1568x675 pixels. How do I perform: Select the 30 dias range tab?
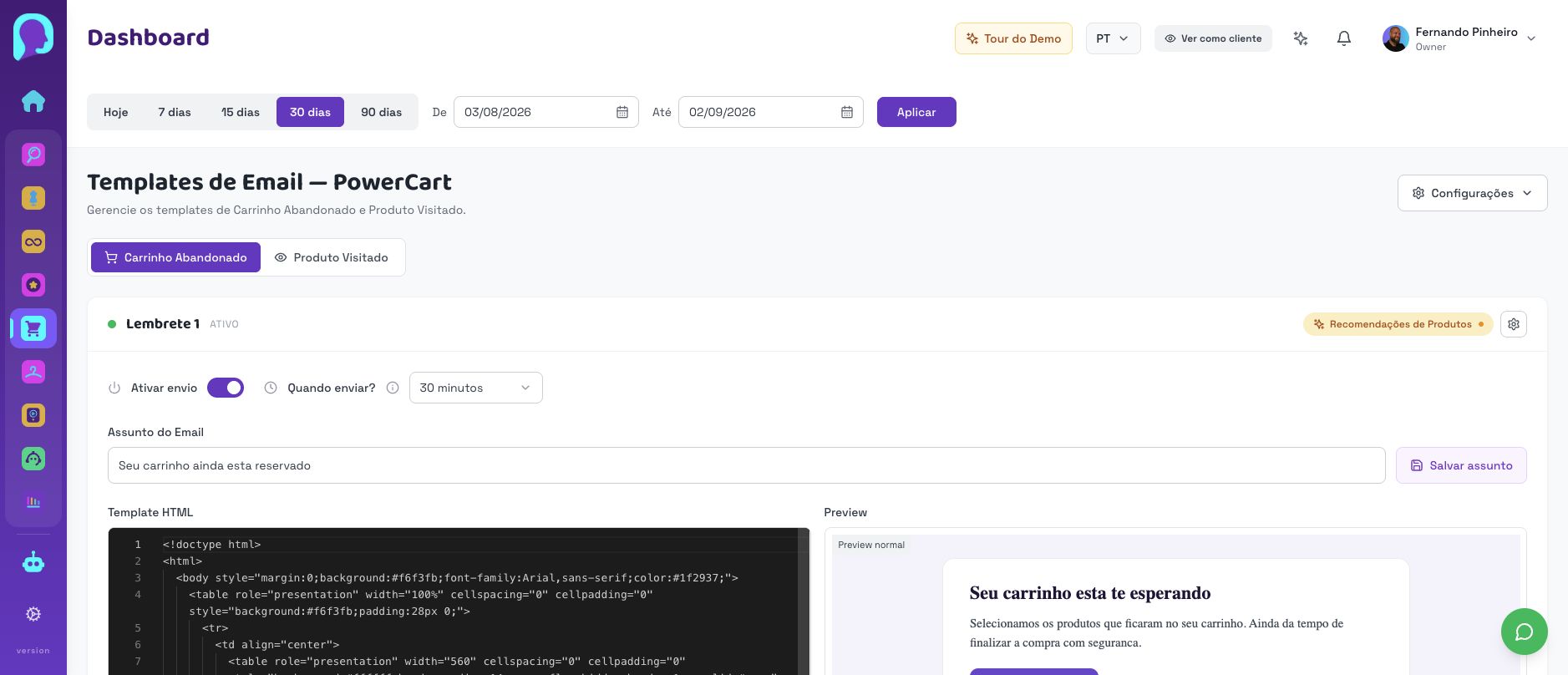tap(310, 112)
